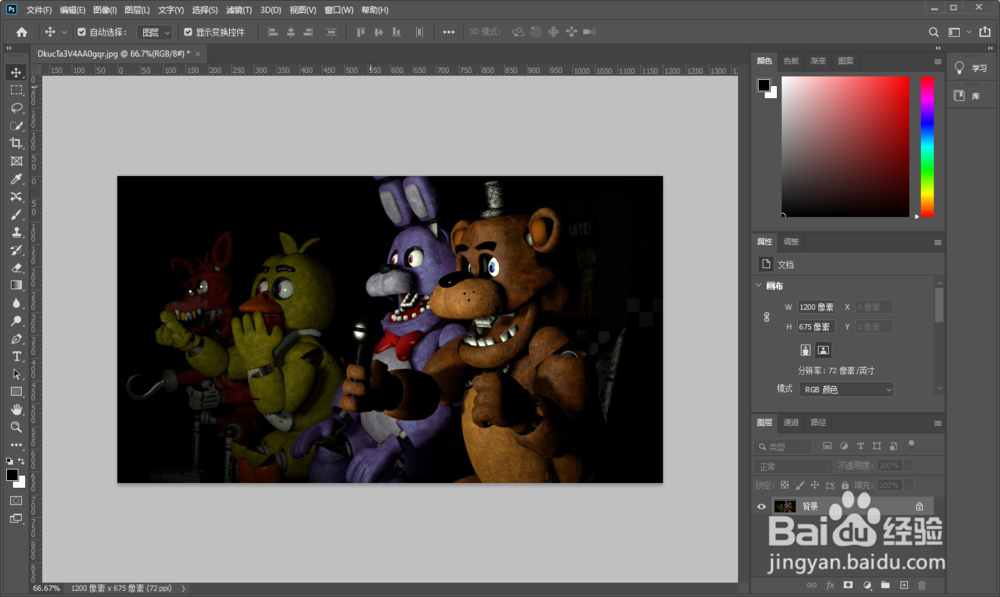Set canvas to landscape orientation
Image resolution: width=1000 pixels, height=597 pixels.
click(x=823, y=350)
